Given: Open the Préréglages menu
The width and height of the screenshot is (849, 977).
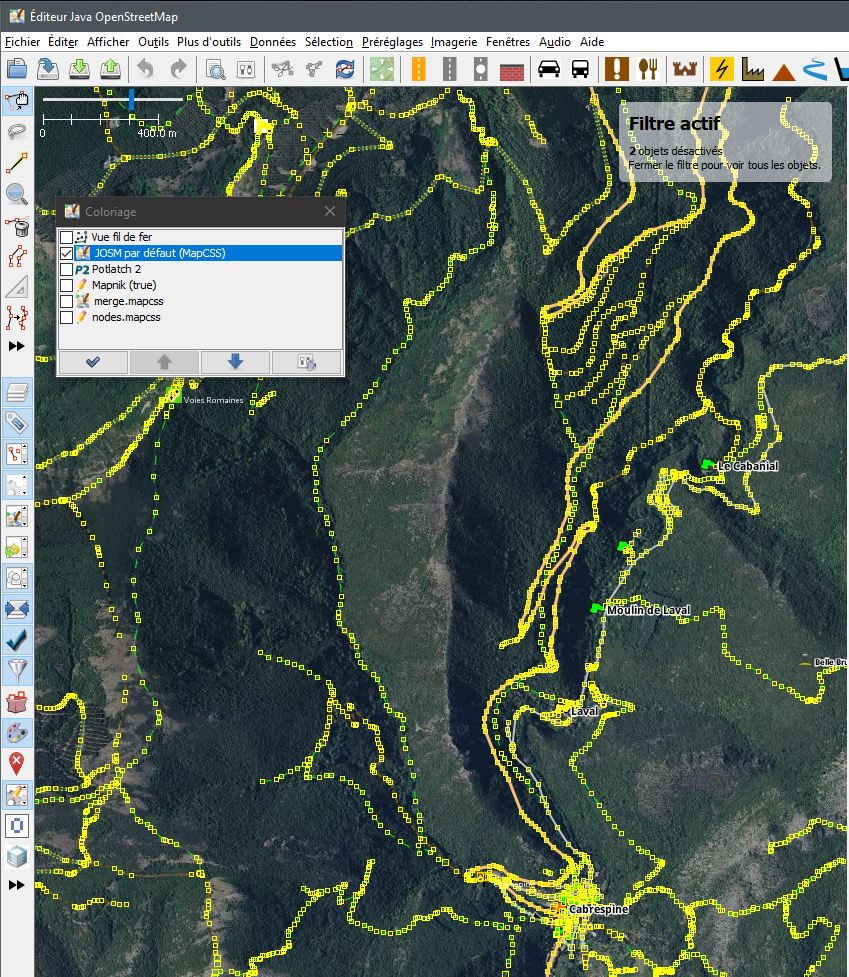Looking at the screenshot, I should point(392,42).
